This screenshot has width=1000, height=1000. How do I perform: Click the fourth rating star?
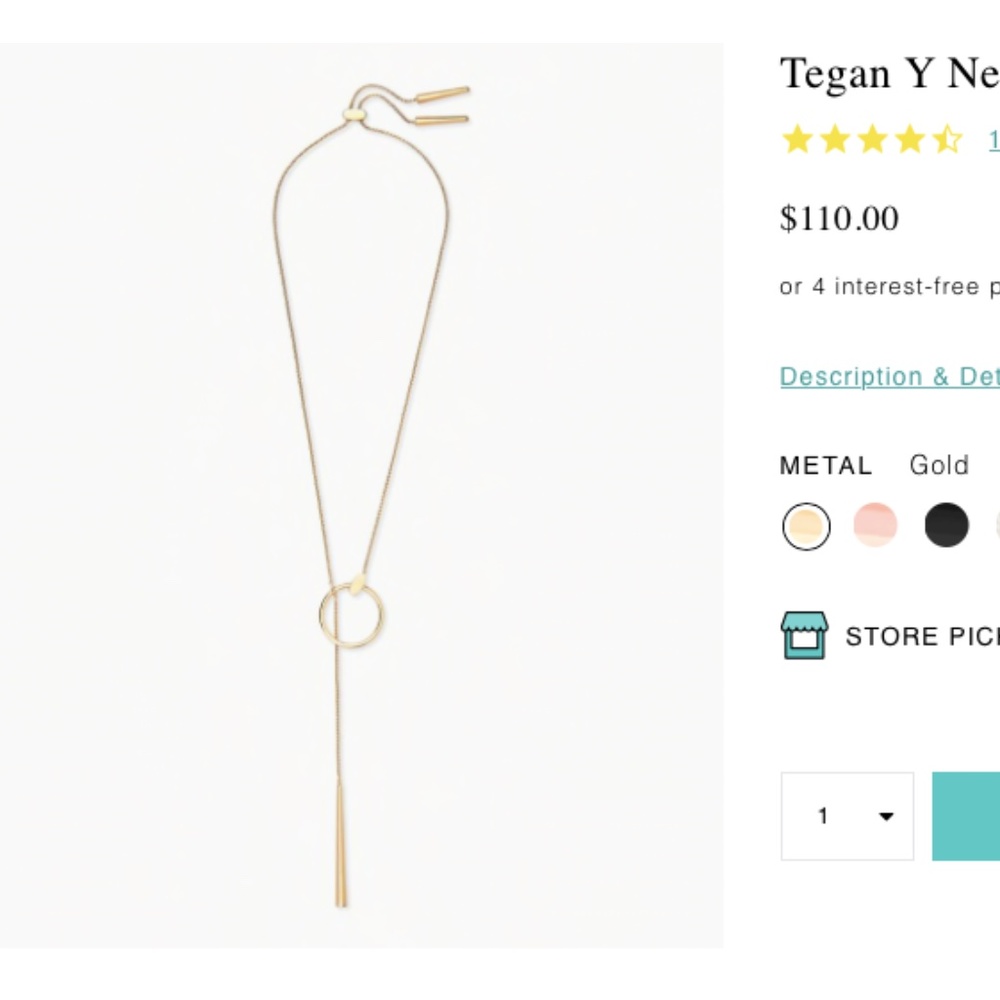[908, 142]
